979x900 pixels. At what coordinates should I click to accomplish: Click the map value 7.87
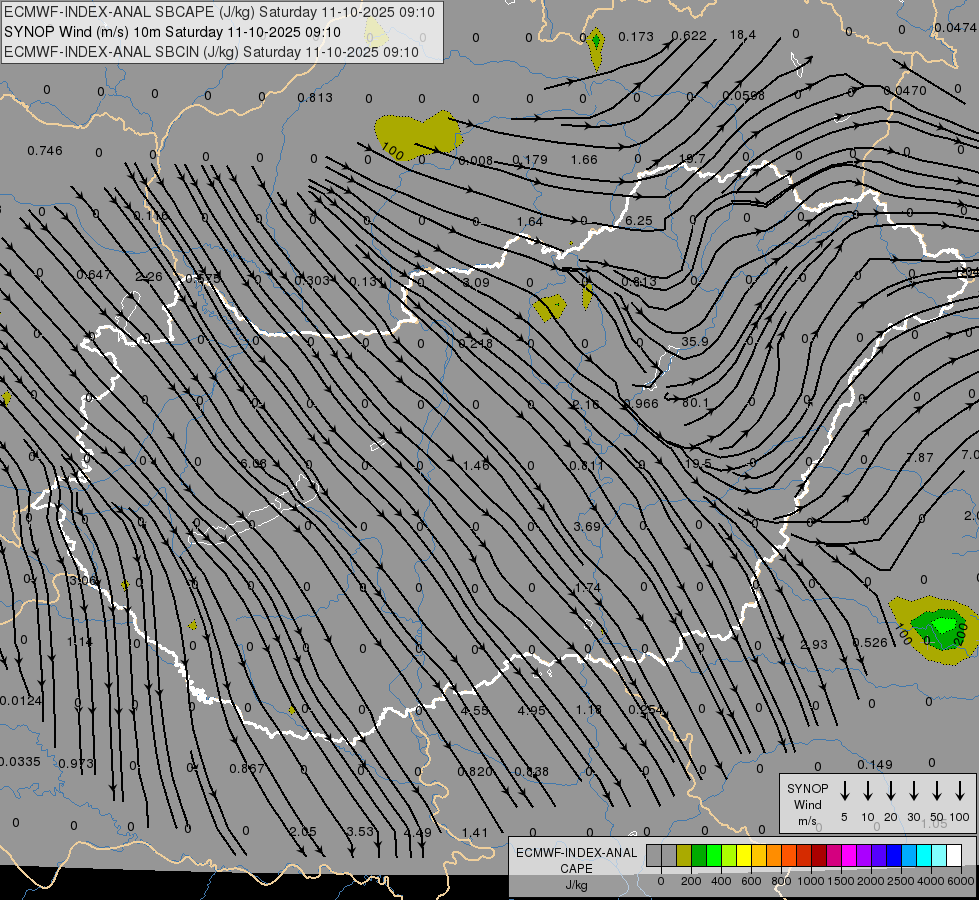pyautogui.click(x=920, y=458)
